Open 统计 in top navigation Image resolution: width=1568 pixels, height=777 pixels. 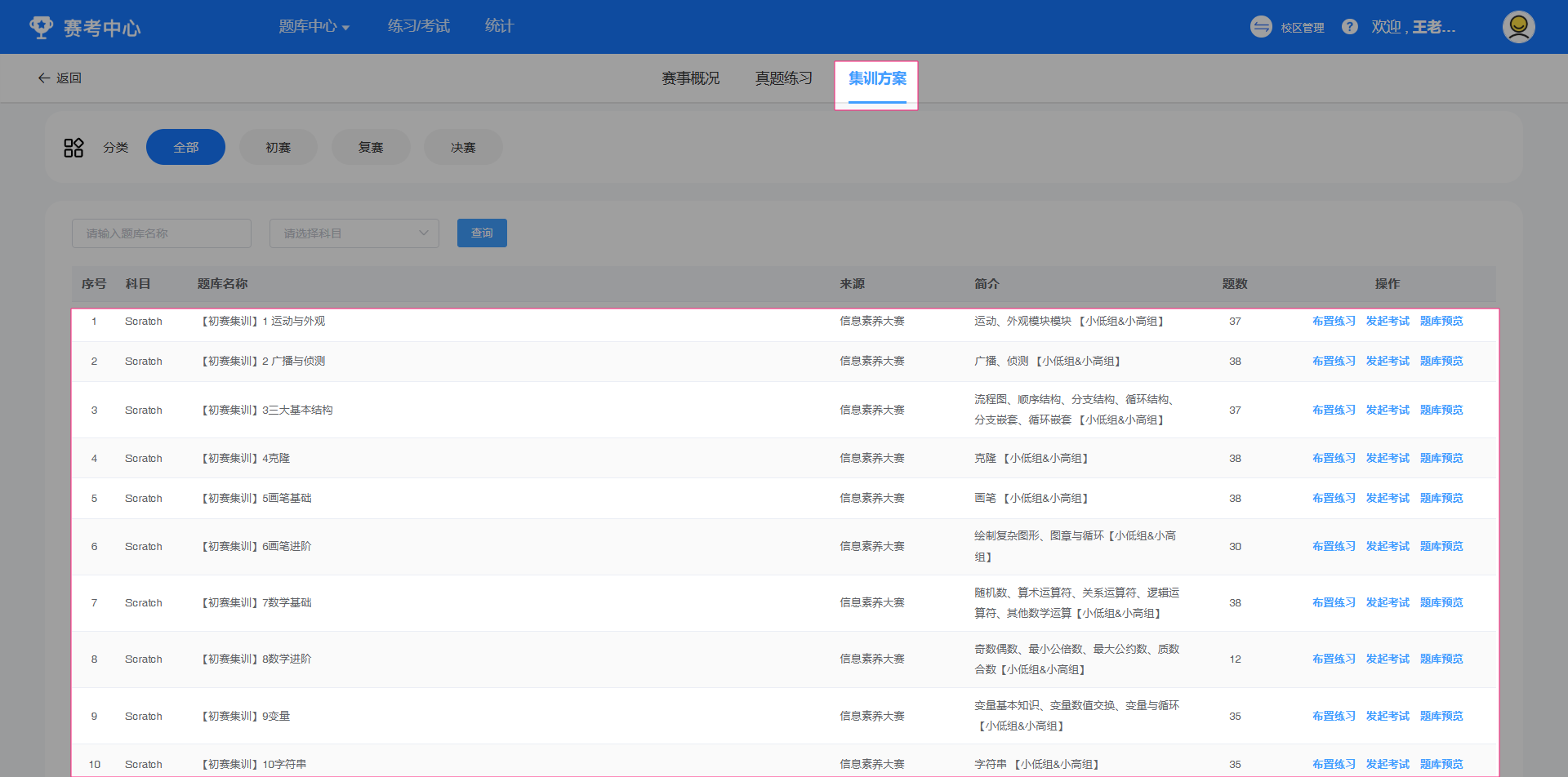[499, 27]
